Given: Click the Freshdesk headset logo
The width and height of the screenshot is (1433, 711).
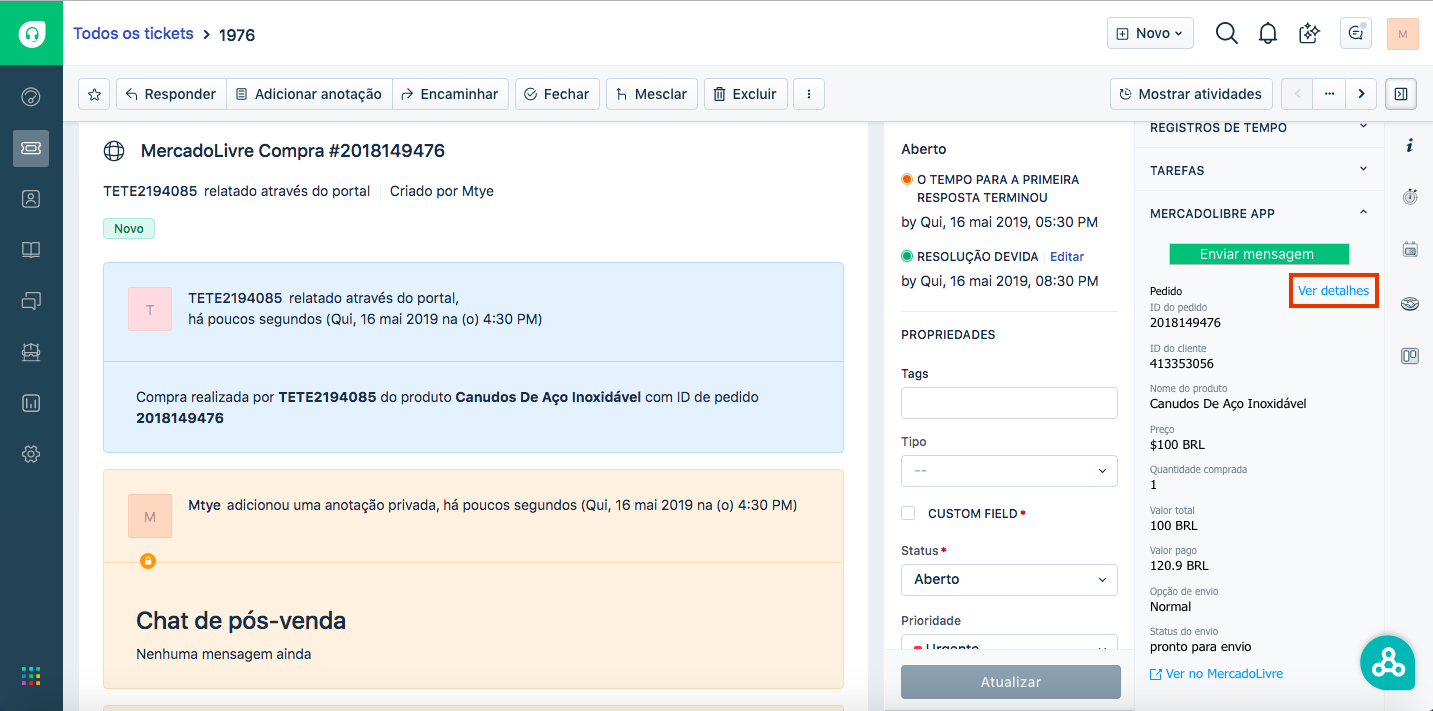Looking at the screenshot, I should coord(31,33).
